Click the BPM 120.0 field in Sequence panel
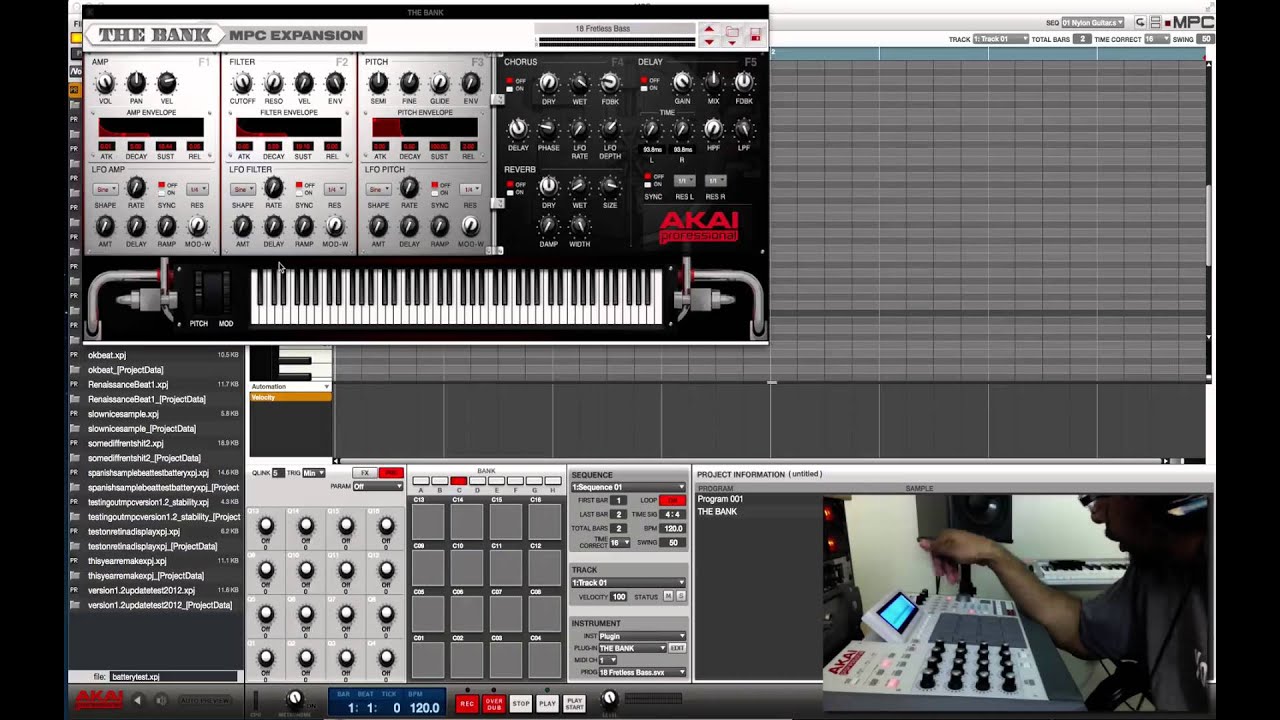 (673, 528)
